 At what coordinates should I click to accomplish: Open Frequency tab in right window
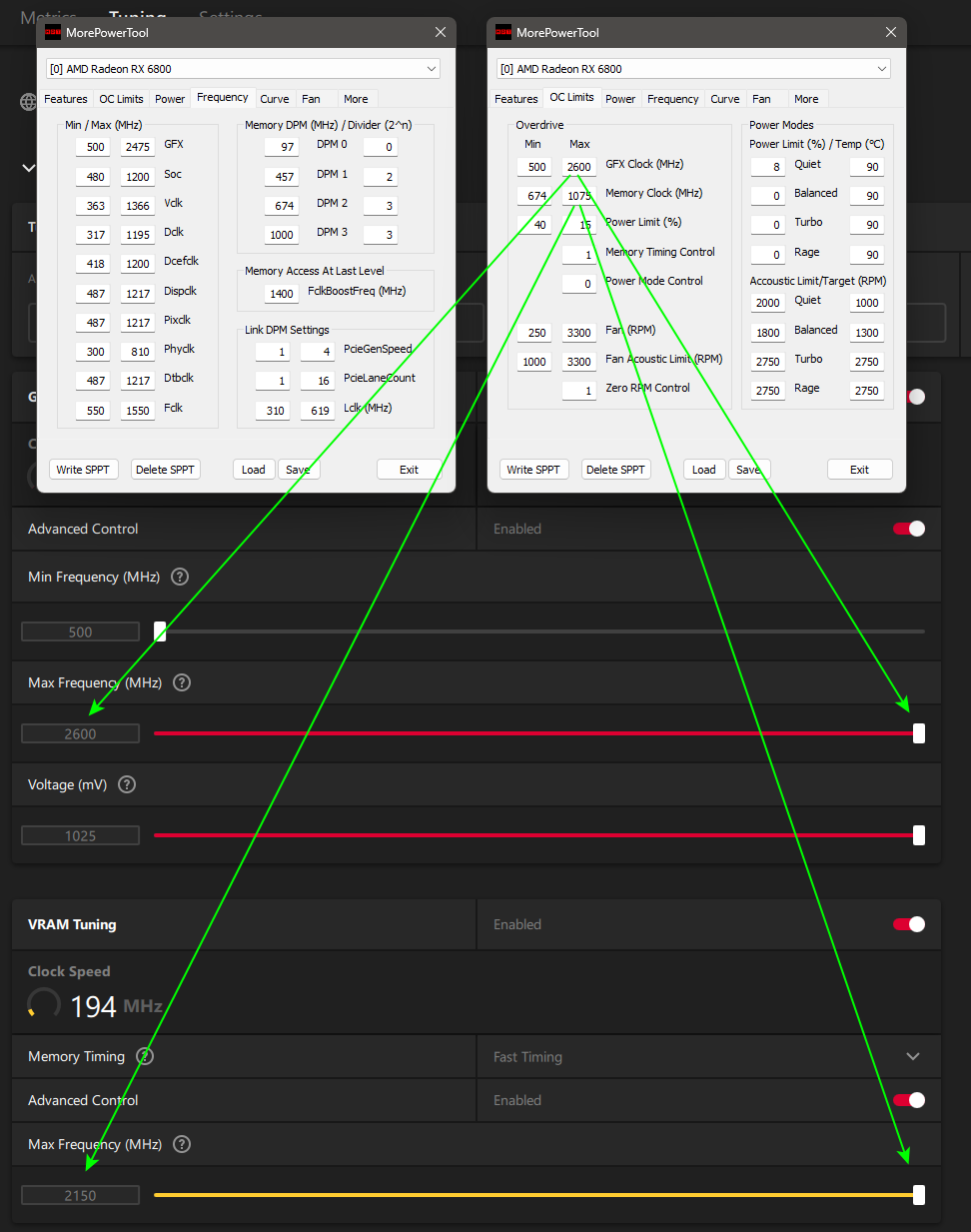pyautogui.click(x=673, y=99)
